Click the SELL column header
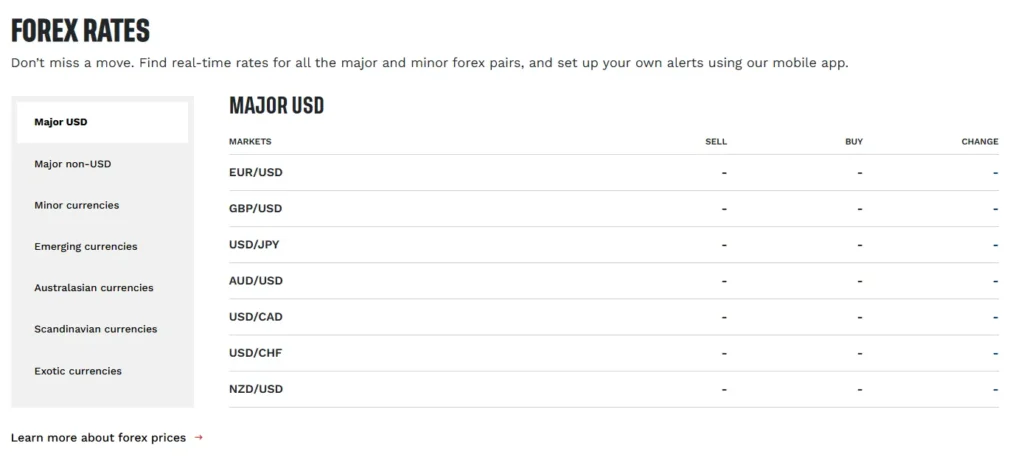 [716, 142]
